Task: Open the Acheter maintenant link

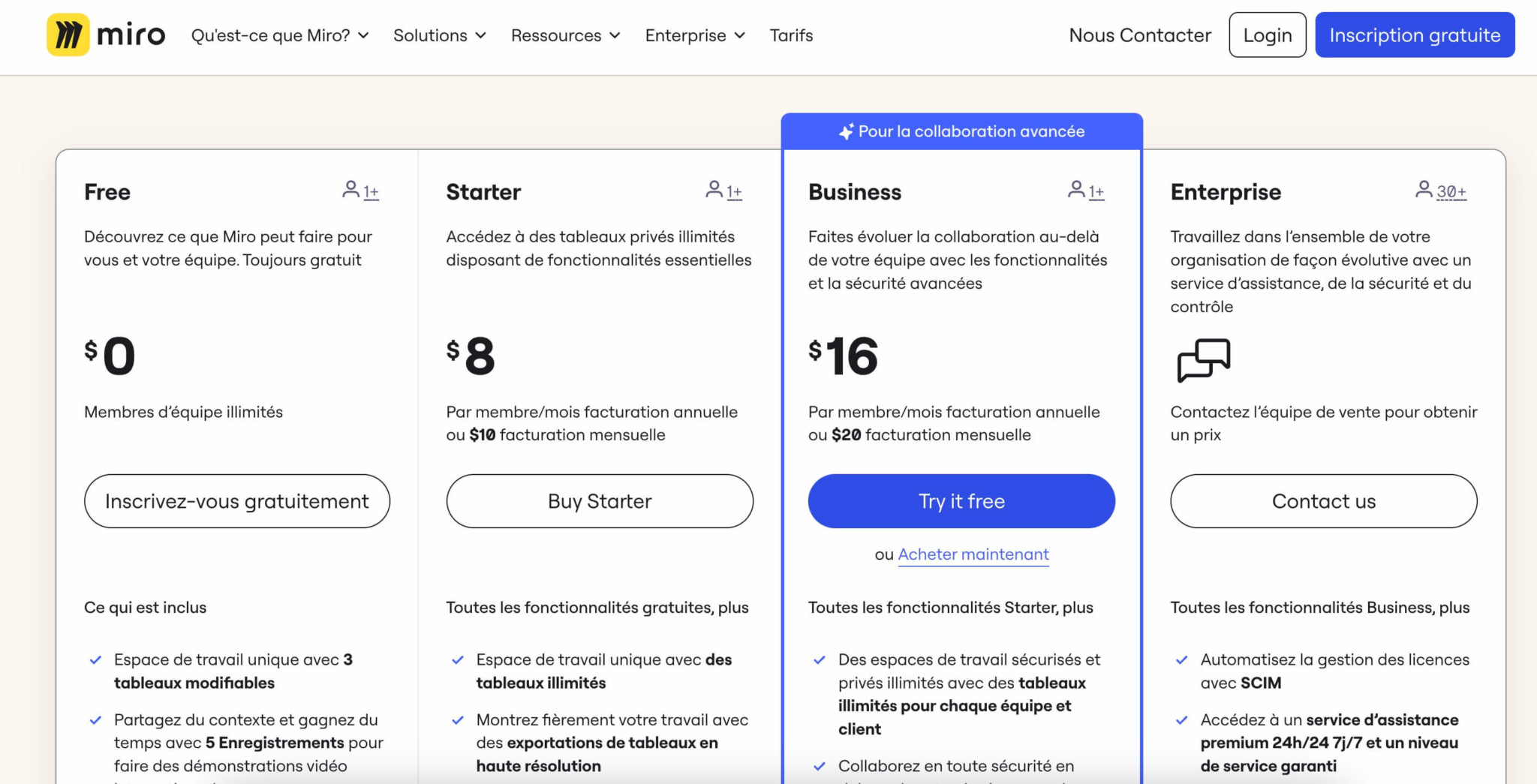Action: click(x=973, y=554)
